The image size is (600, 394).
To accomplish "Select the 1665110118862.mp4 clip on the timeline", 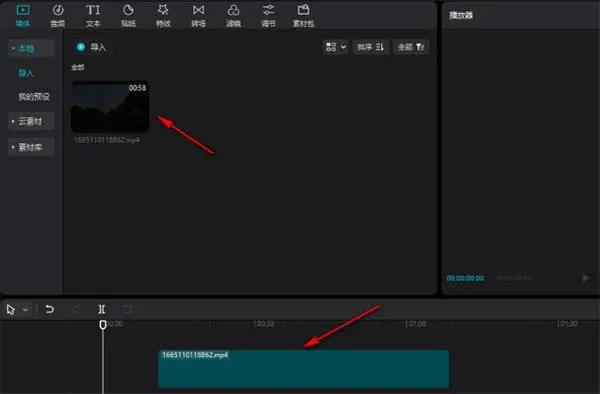I will 304,369.
